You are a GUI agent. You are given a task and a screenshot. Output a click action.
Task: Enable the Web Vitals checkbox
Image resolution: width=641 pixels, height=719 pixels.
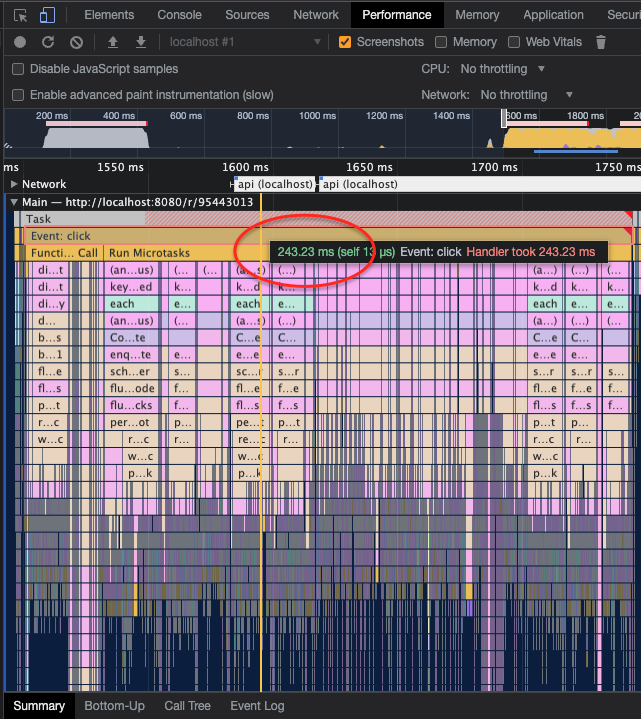click(x=514, y=42)
